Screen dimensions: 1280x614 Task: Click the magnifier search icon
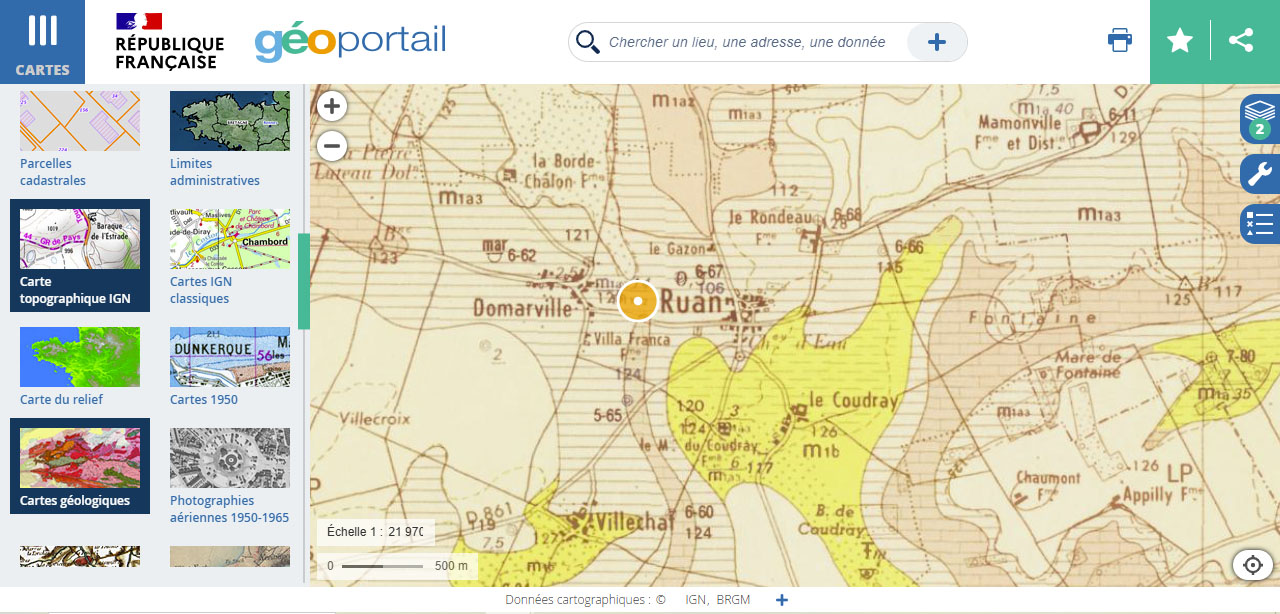click(588, 42)
